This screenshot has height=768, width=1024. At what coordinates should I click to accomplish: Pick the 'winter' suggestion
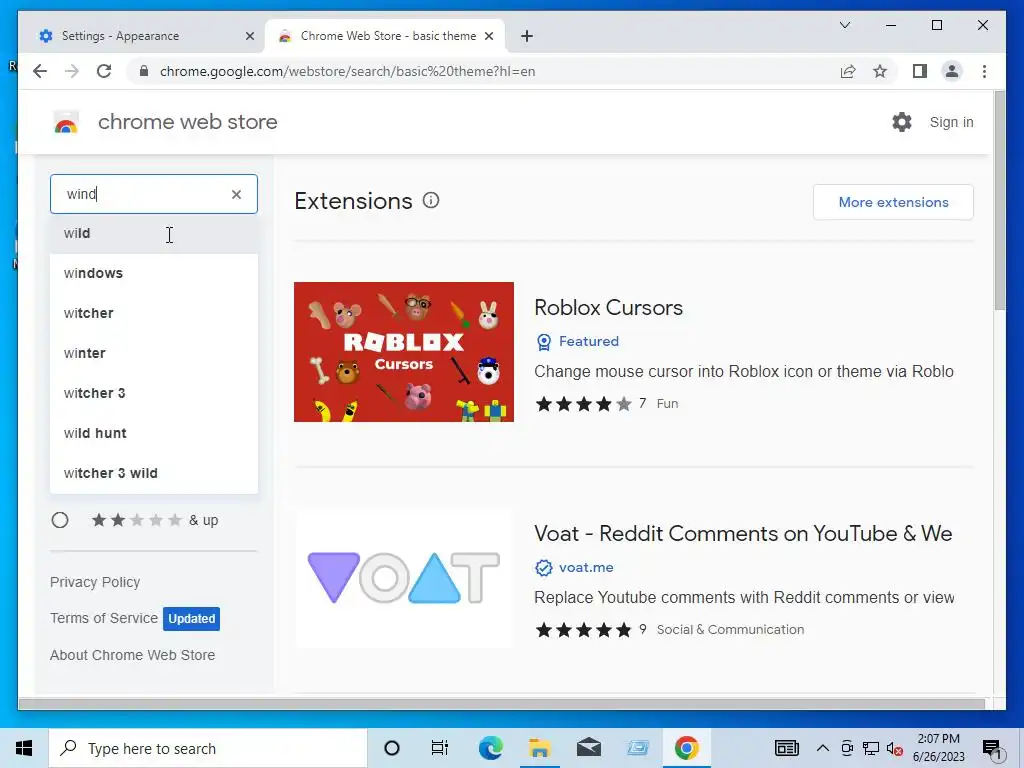(x=154, y=353)
